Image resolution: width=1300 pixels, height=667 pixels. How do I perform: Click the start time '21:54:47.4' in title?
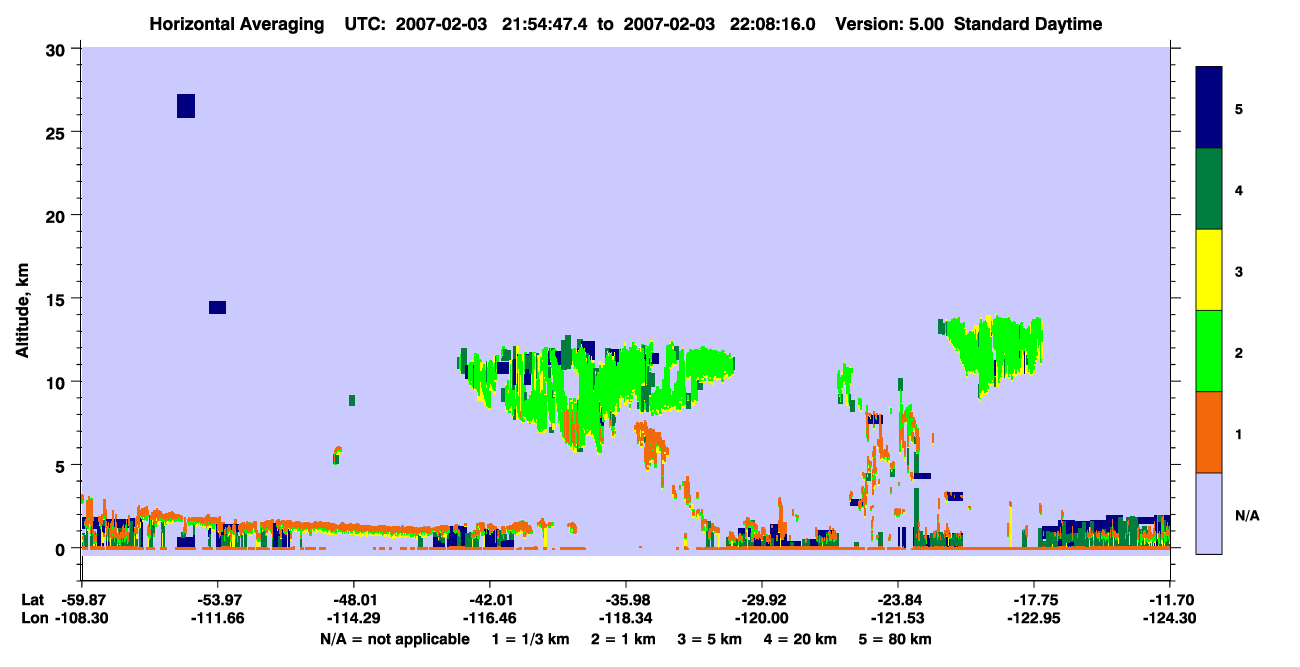(x=546, y=24)
